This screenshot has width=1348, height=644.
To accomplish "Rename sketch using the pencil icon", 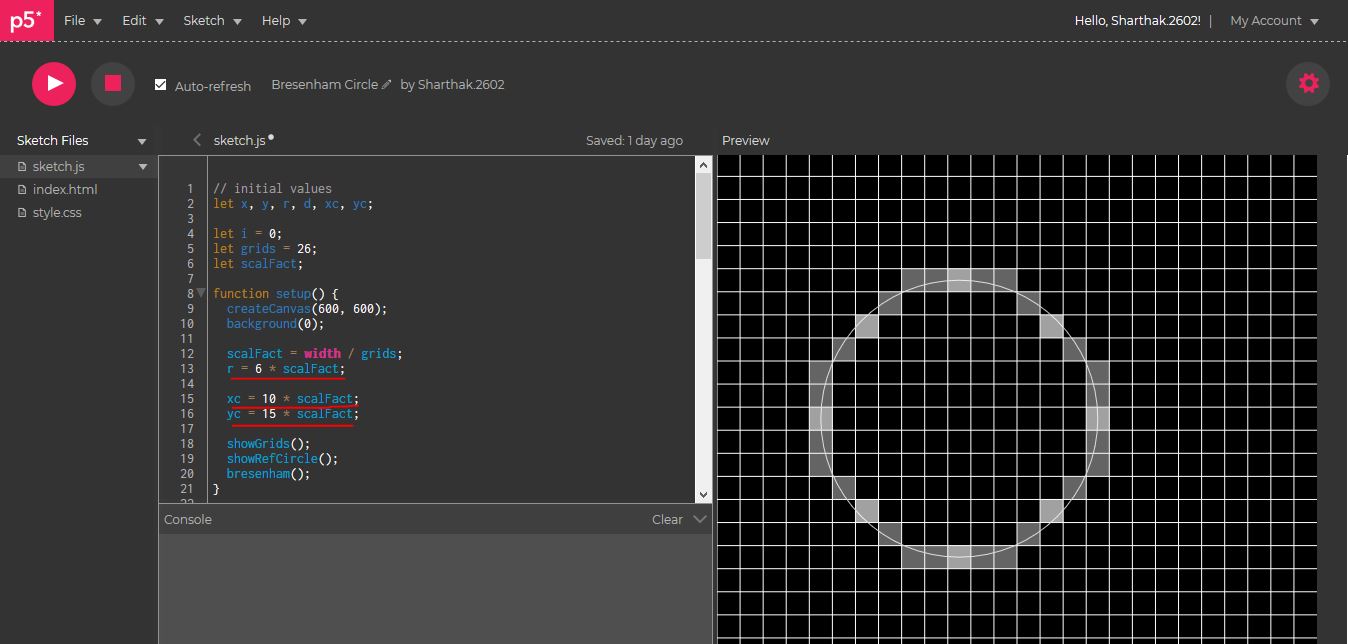I will coord(385,84).
